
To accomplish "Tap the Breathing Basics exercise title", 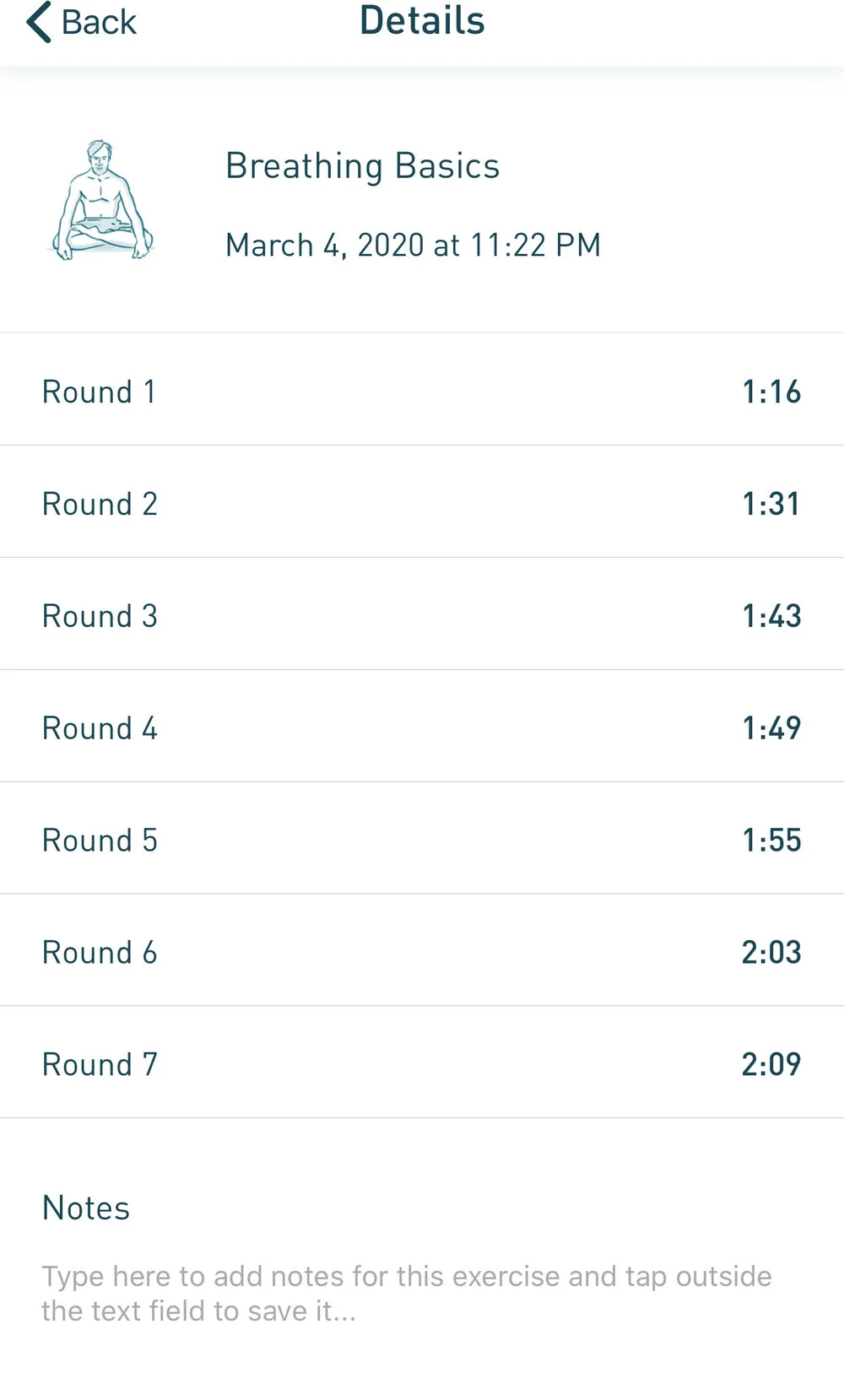I will [x=363, y=166].
